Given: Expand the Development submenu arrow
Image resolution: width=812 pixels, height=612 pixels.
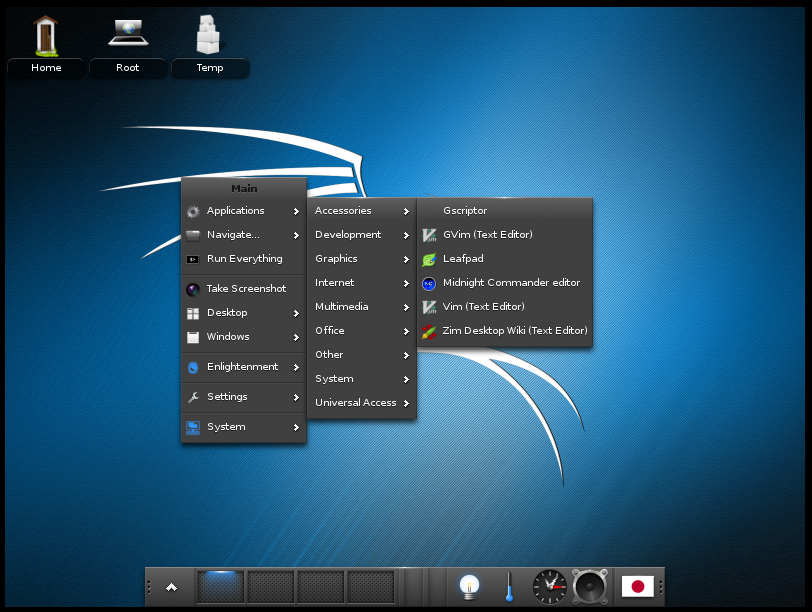Looking at the screenshot, I should (406, 235).
